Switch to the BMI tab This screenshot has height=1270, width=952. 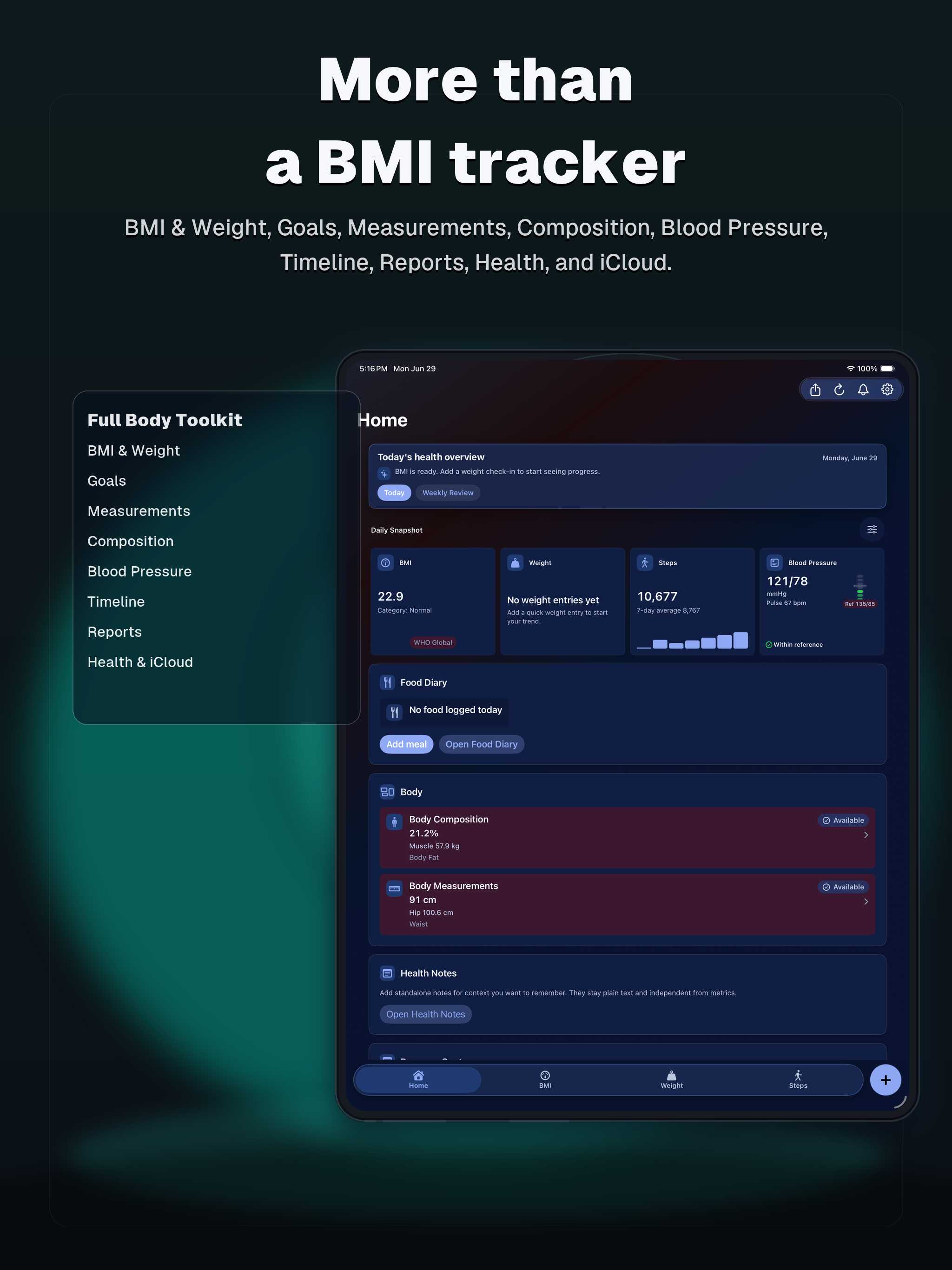click(x=545, y=1079)
